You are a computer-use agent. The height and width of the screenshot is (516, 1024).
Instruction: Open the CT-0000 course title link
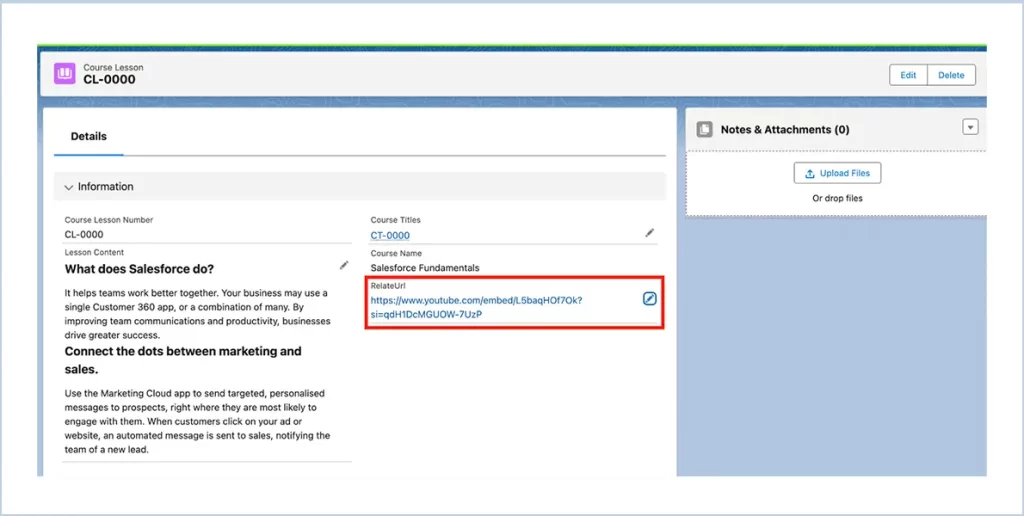[390, 235]
